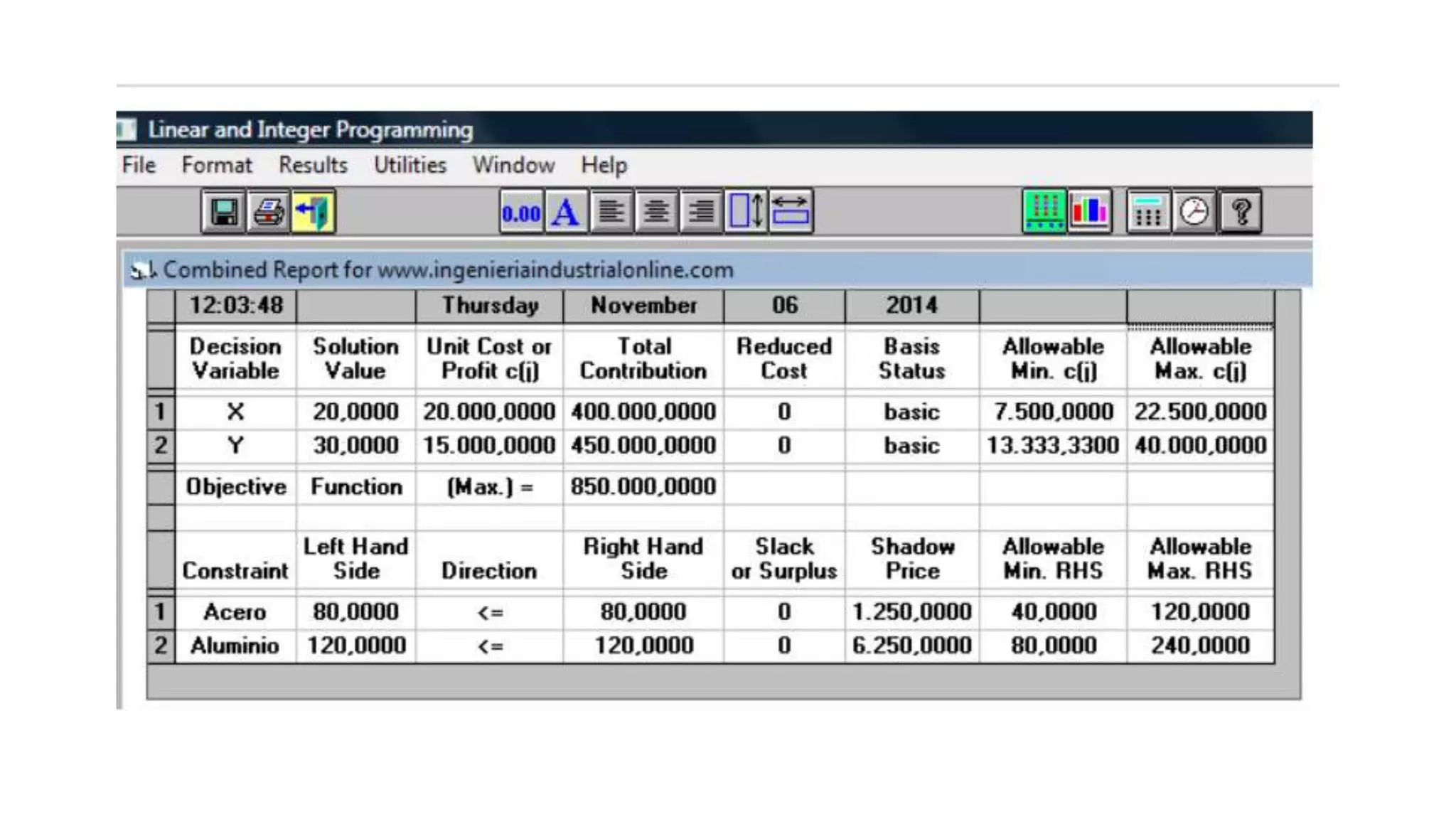
Task: Align cell text to the left
Action: coord(611,212)
